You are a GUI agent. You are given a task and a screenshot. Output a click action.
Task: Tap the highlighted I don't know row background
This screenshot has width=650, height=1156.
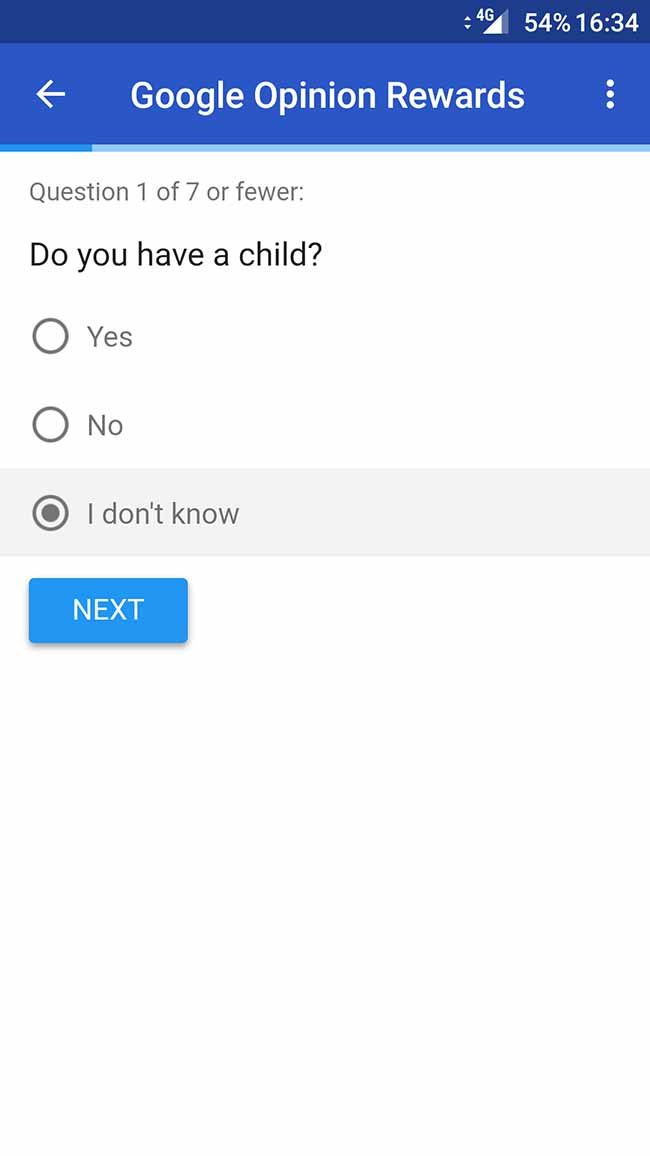point(325,512)
